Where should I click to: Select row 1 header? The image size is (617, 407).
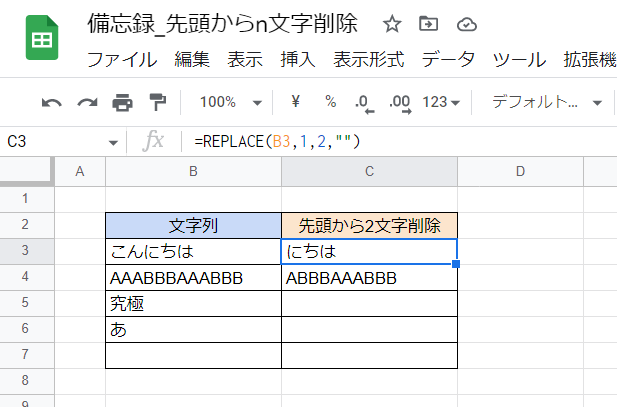coord(27,199)
